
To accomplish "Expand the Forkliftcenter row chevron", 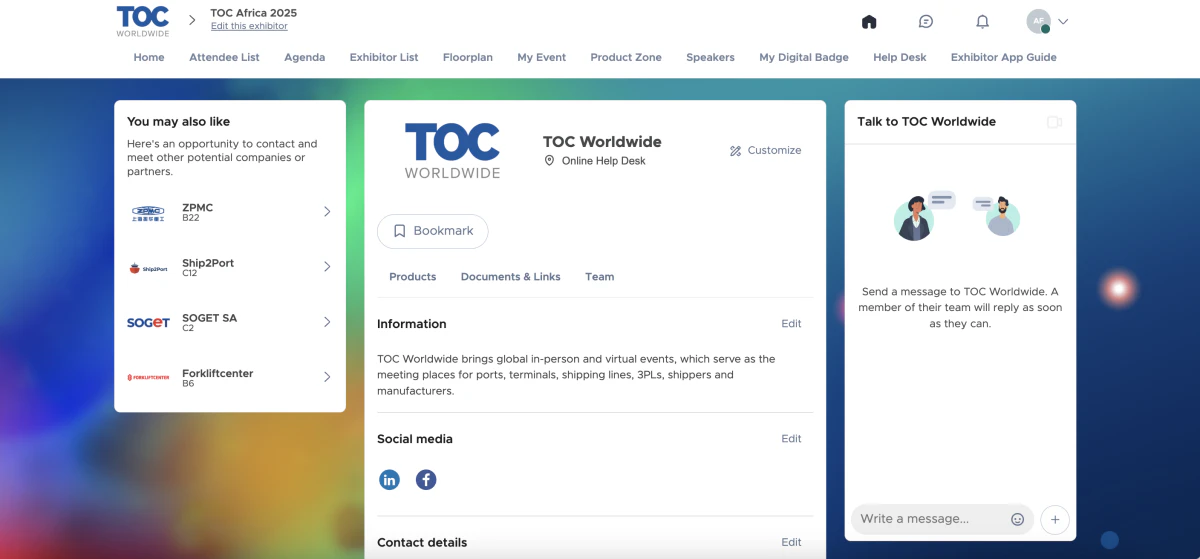I will [327, 377].
